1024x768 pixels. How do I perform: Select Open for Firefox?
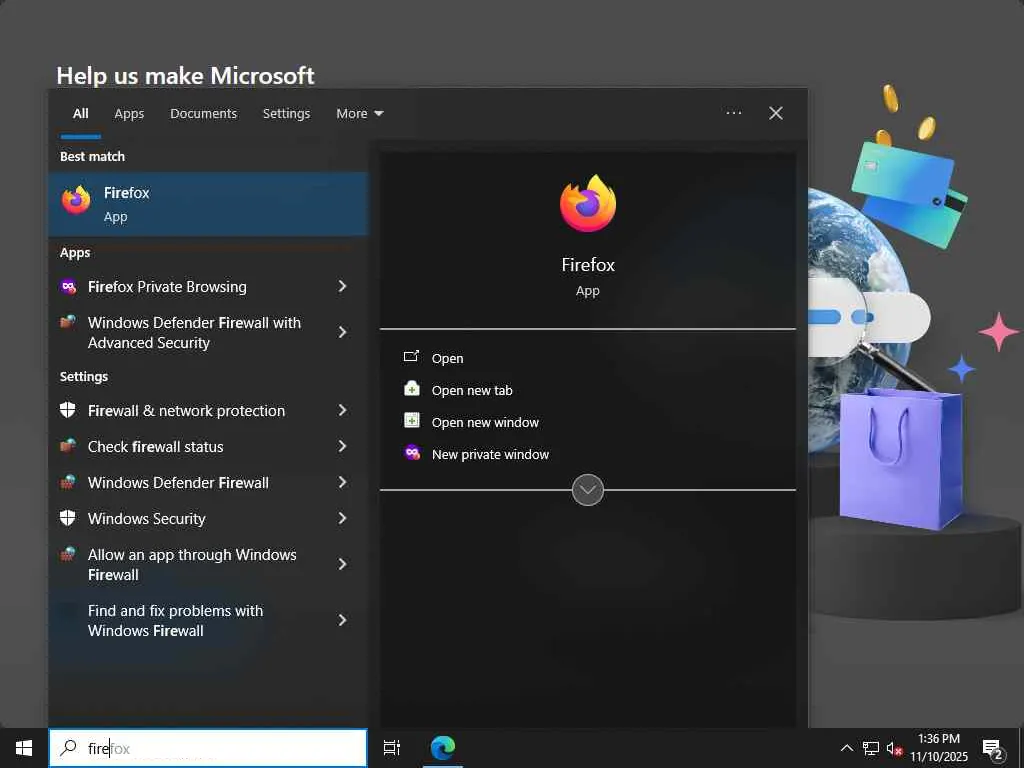tap(447, 358)
